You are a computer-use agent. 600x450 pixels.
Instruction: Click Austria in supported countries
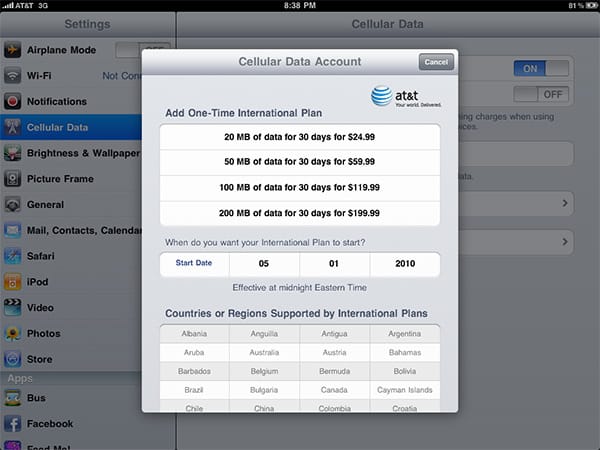click(334, 352)
